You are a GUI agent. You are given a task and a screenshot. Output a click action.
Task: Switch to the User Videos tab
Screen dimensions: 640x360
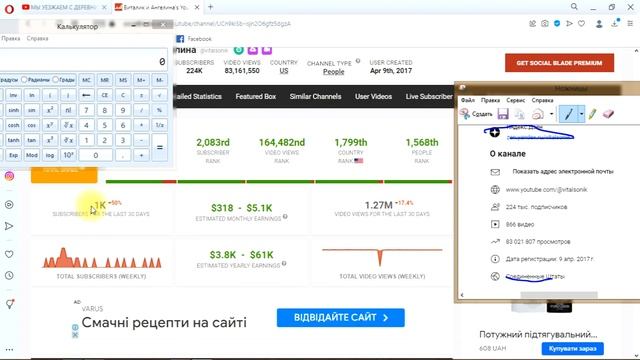373,96
